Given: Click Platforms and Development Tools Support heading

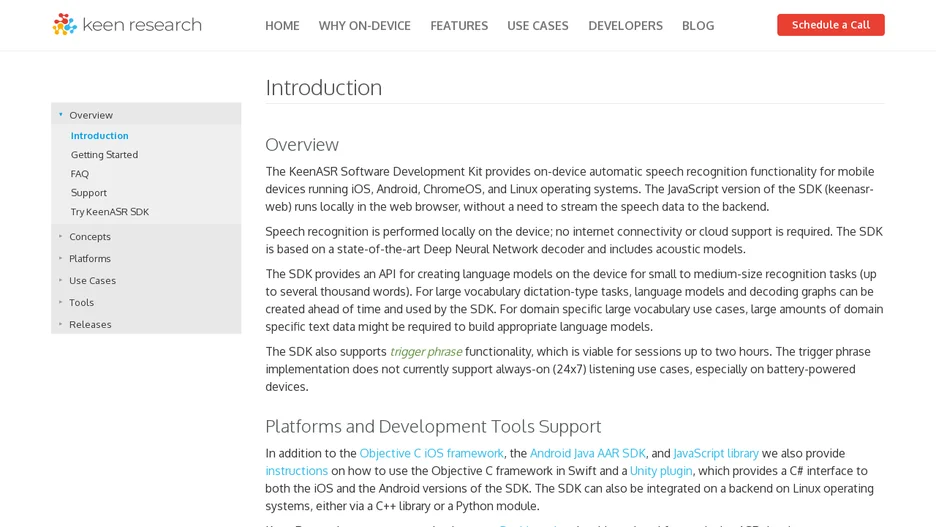Looking at the screenshot, I should 433,427.
